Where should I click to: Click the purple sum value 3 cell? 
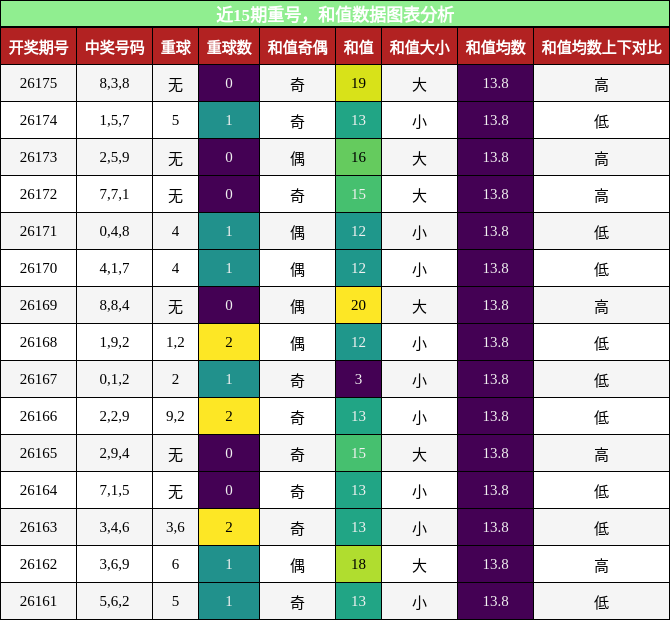pos(359,379)
